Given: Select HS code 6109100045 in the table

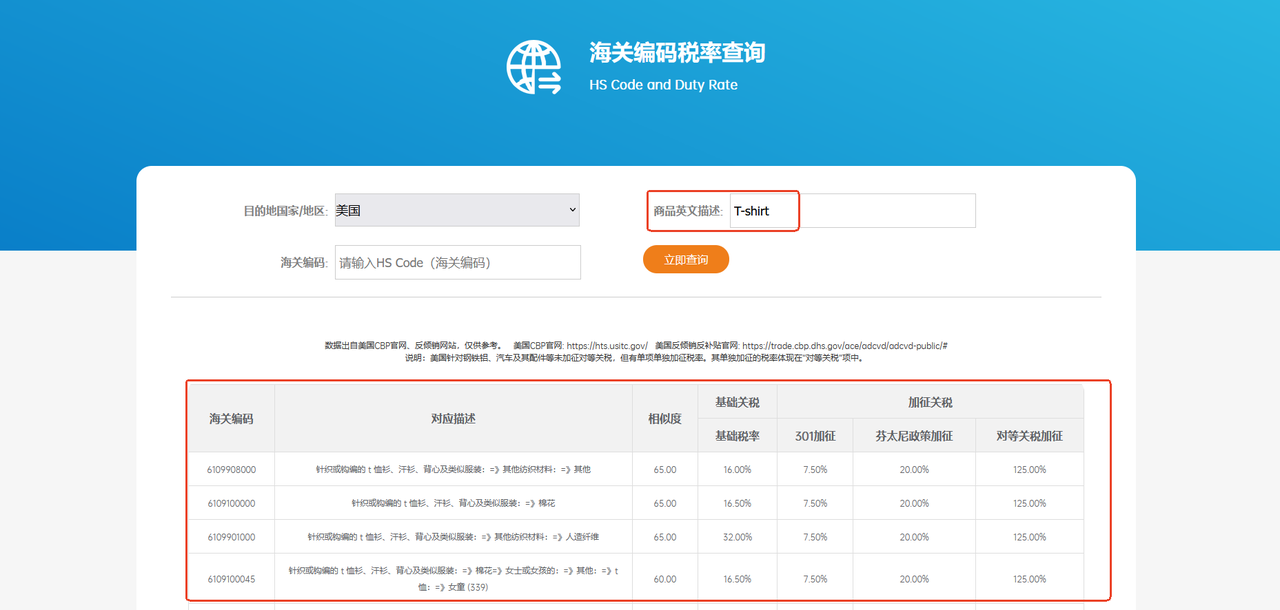Looking at the screenshot, I should (x=231, y=579).
